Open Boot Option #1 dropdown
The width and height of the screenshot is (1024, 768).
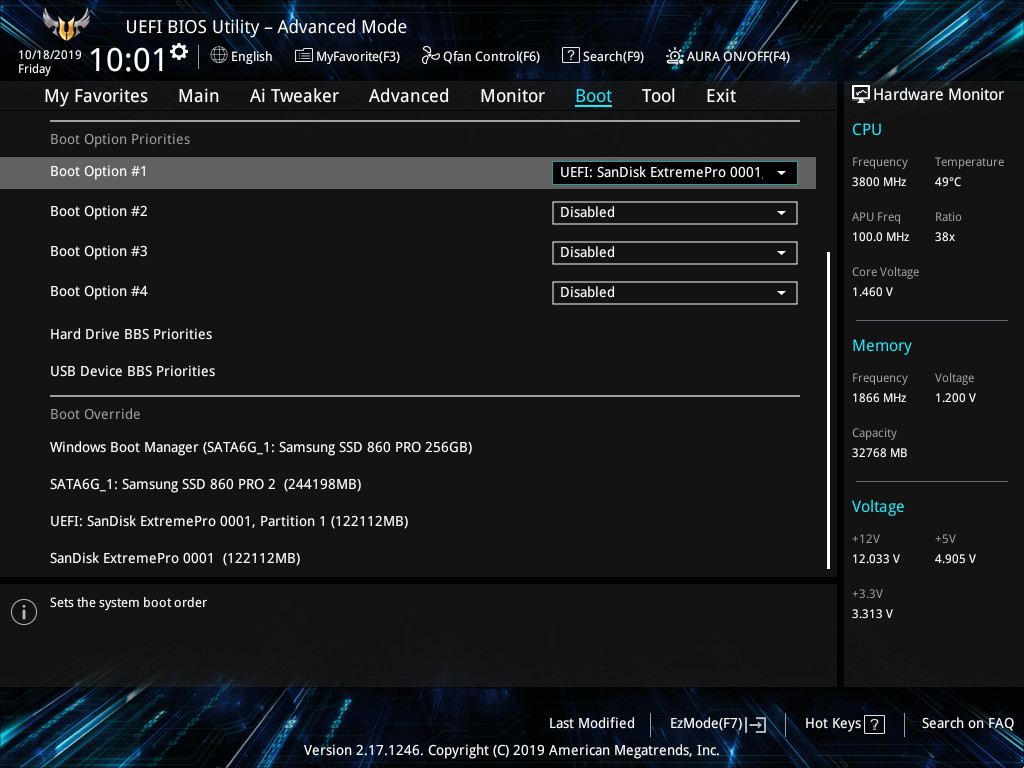click(675, 172)
